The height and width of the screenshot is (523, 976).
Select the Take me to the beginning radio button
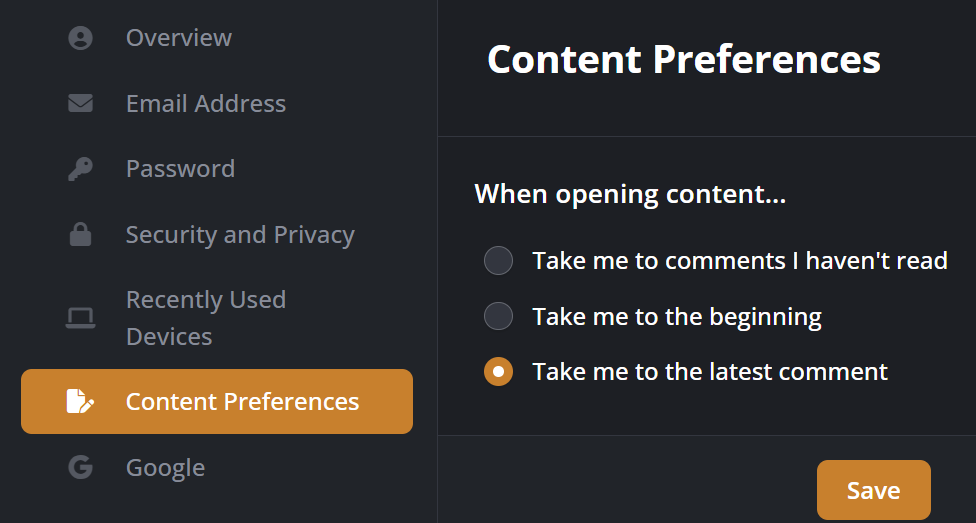pos(498,317)
